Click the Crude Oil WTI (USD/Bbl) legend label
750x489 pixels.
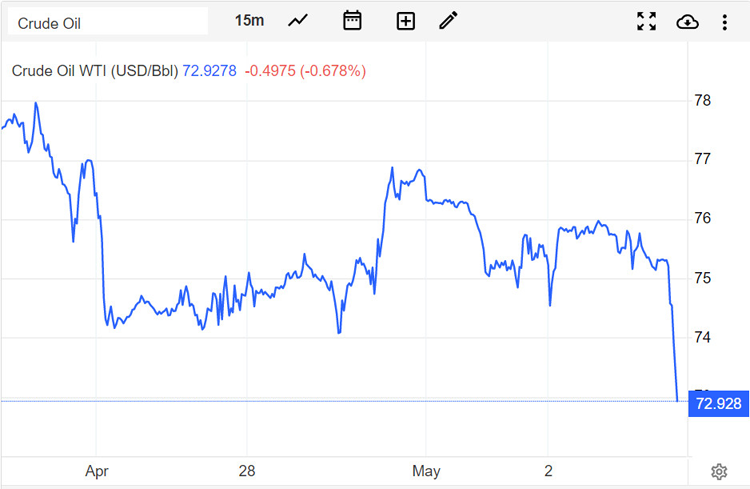pyautogui.click(x=94, y=71)
